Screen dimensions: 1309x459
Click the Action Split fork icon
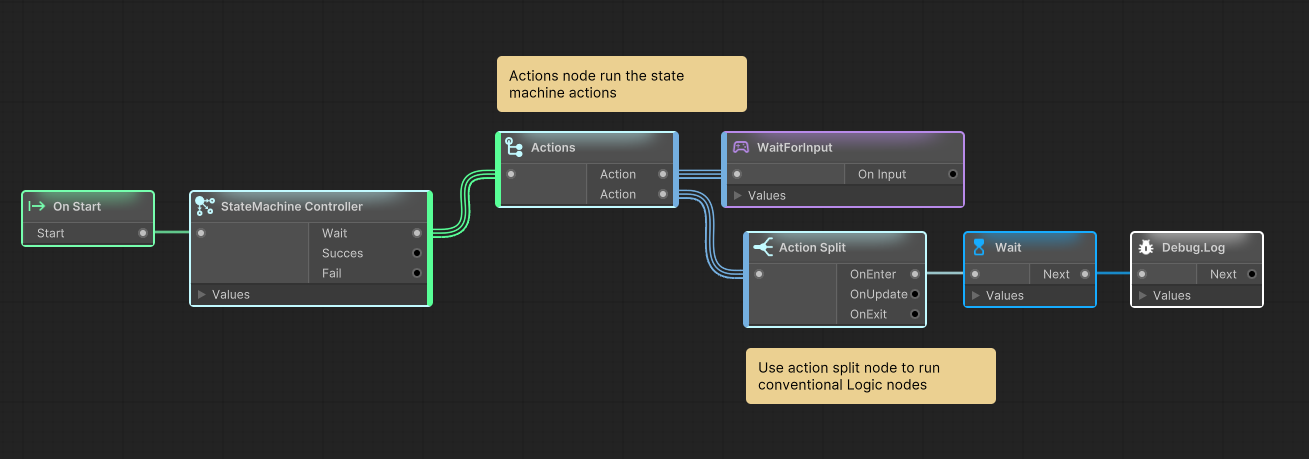[762, 247]
